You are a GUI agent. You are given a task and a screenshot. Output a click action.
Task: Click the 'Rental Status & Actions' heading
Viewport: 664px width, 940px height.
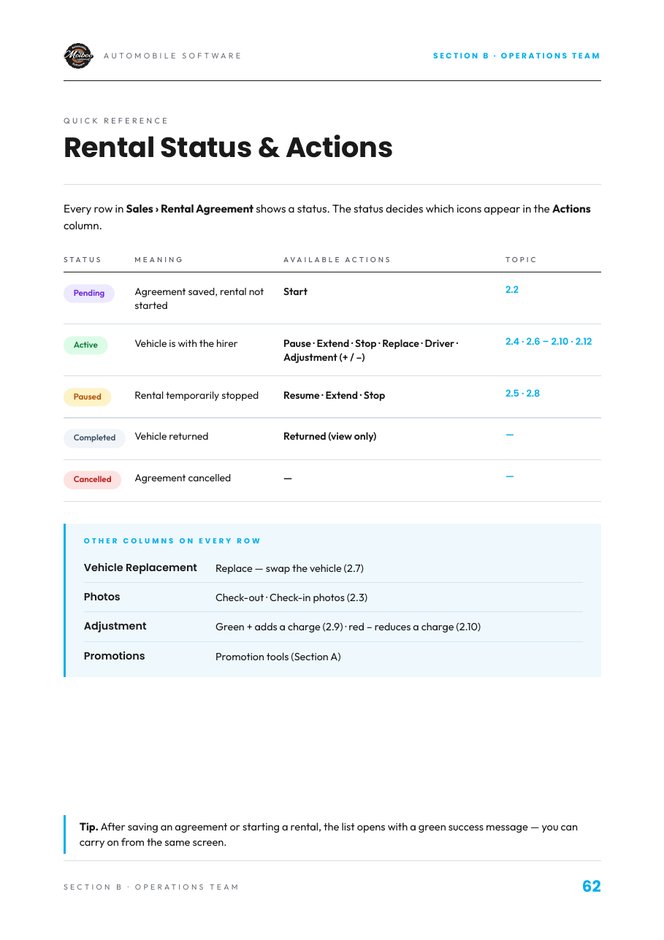(228, 147)
